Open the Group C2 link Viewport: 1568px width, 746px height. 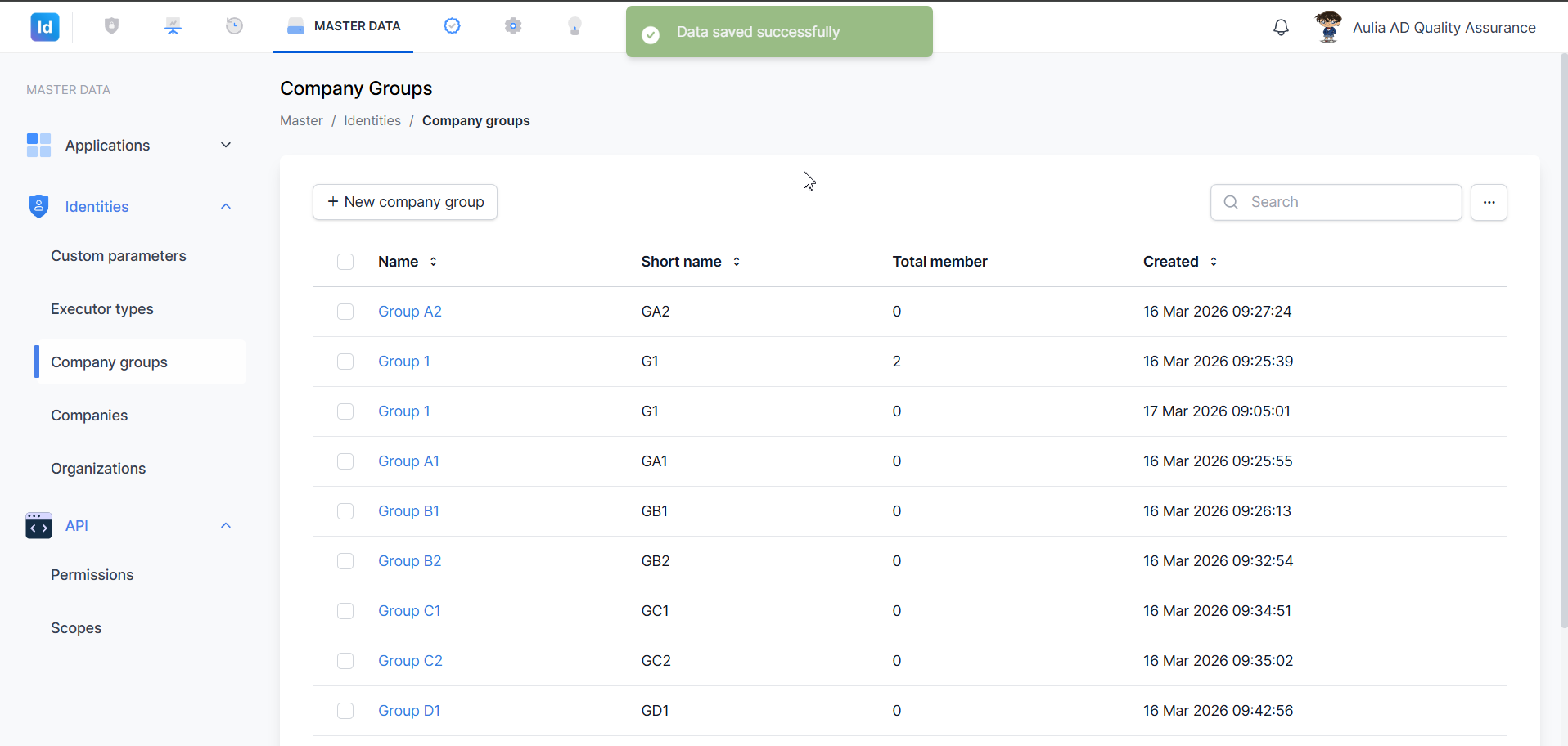[x=410, y=661]
